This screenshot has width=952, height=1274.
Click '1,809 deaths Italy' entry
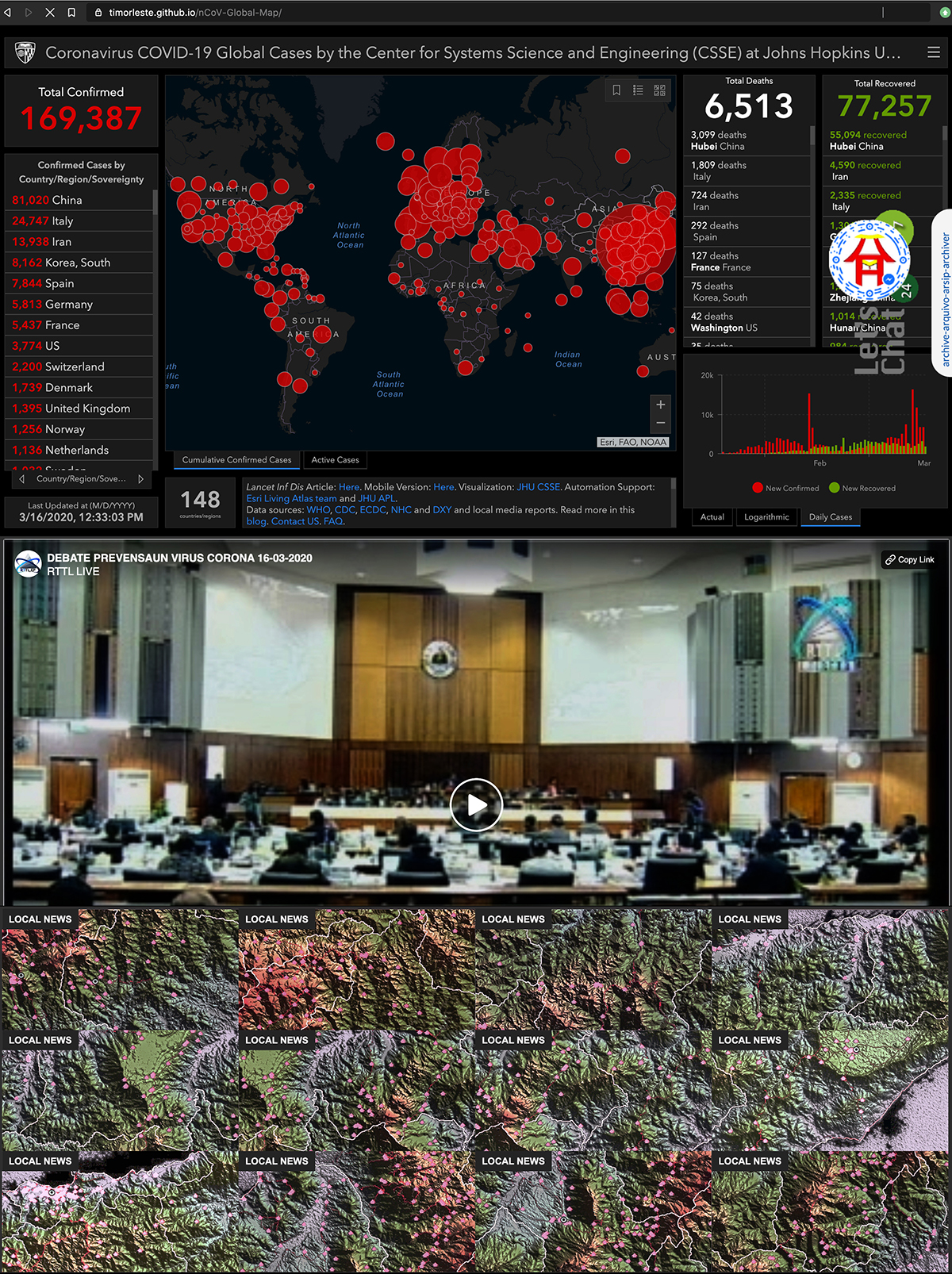click(x=747, y=171)
